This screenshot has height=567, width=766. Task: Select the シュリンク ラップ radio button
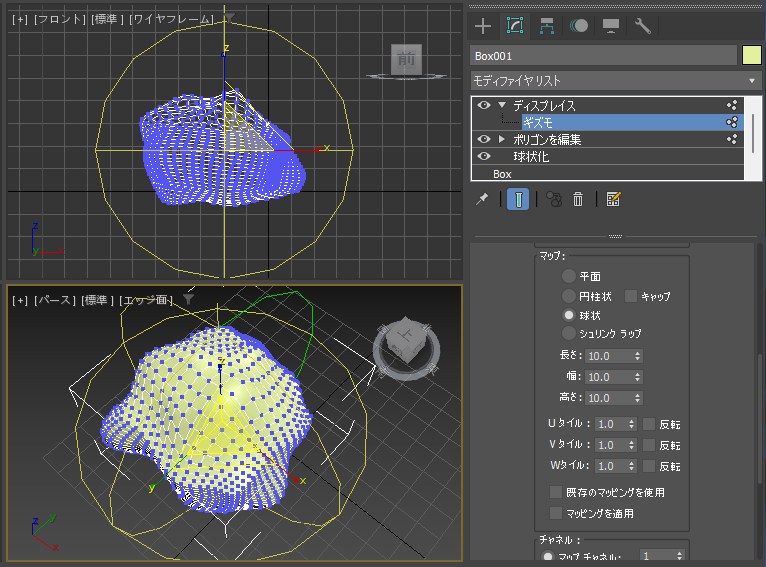click(x=569, y=334)
